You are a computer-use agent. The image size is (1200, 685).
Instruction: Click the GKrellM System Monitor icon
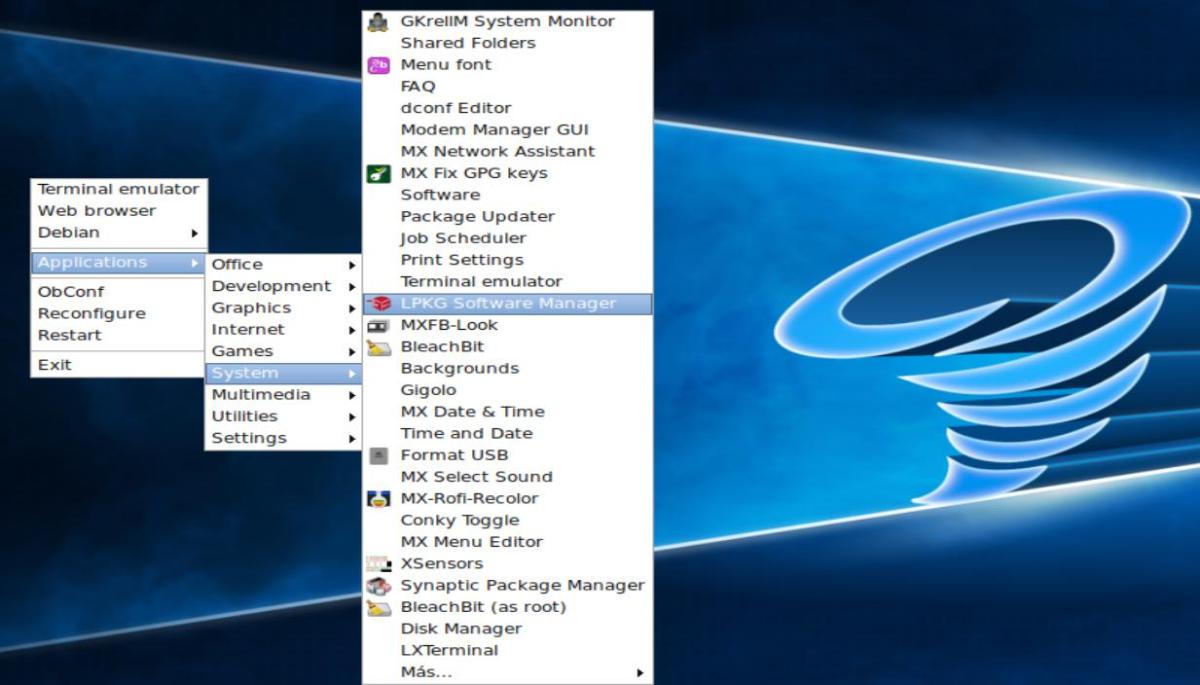tap(378, 21)
